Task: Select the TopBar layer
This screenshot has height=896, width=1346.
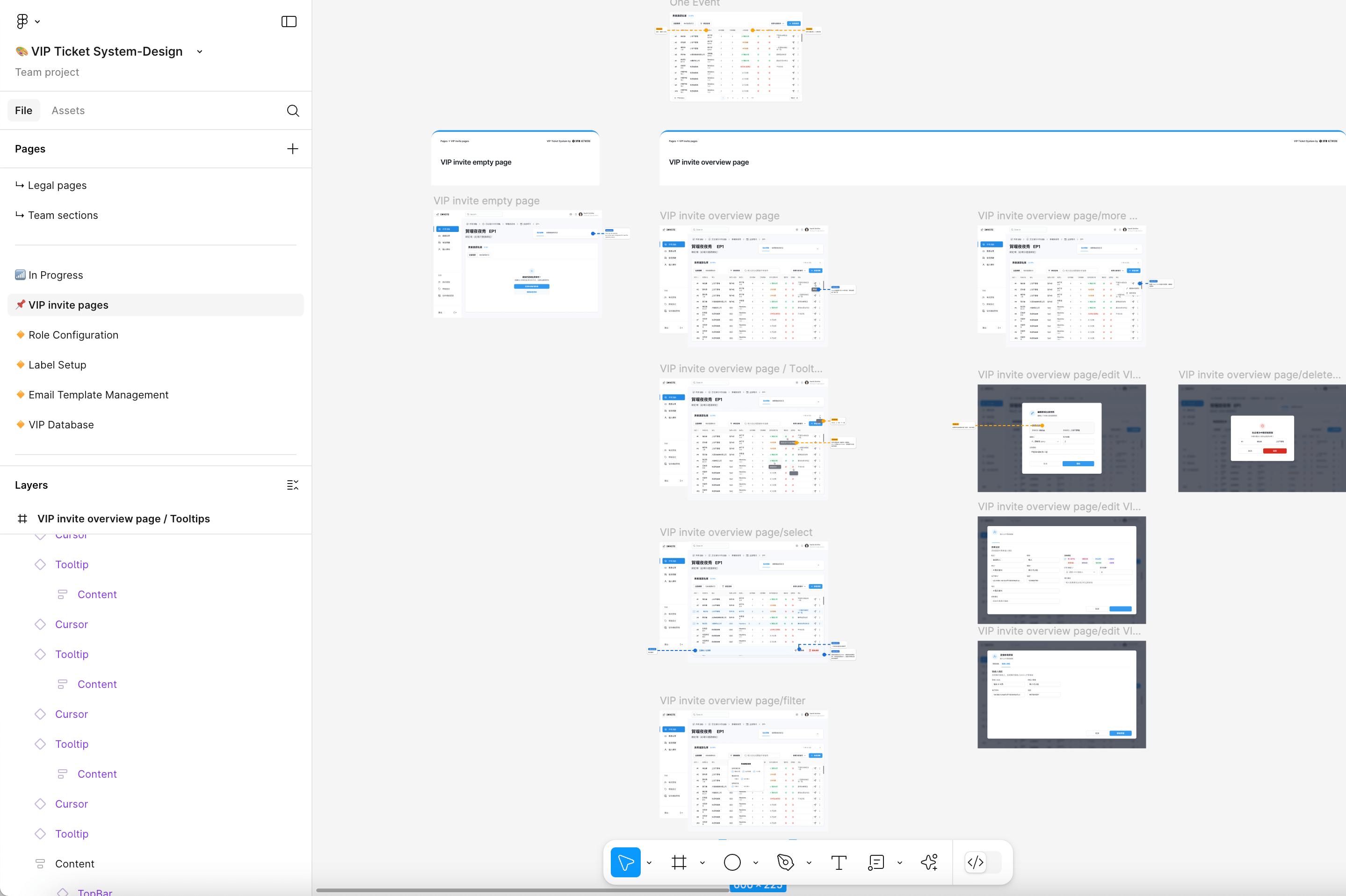Action: click(x=95, y=891)
